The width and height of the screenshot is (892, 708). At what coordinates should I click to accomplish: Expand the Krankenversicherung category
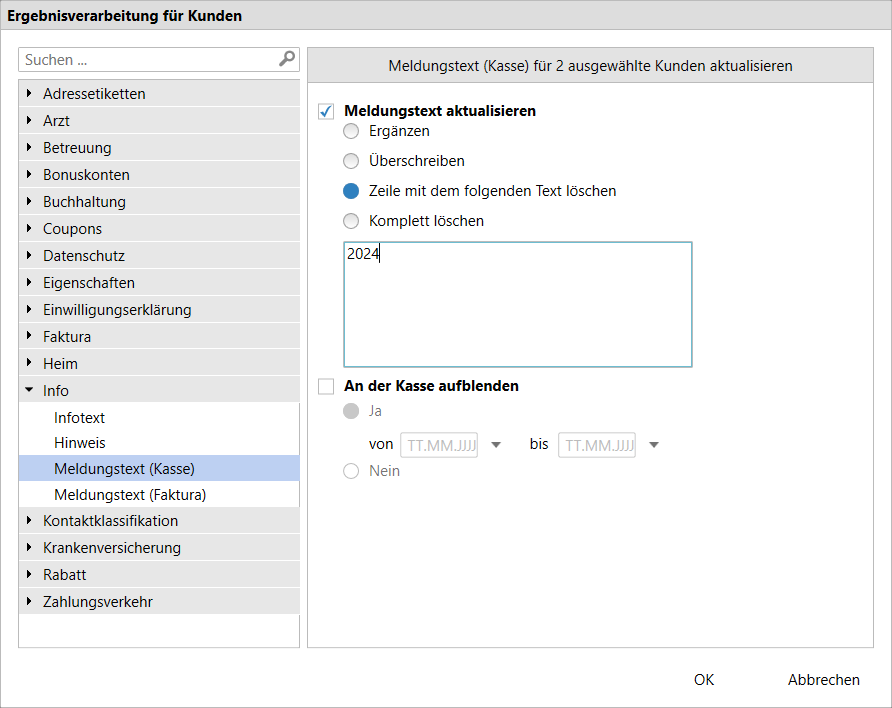[29, 548]
